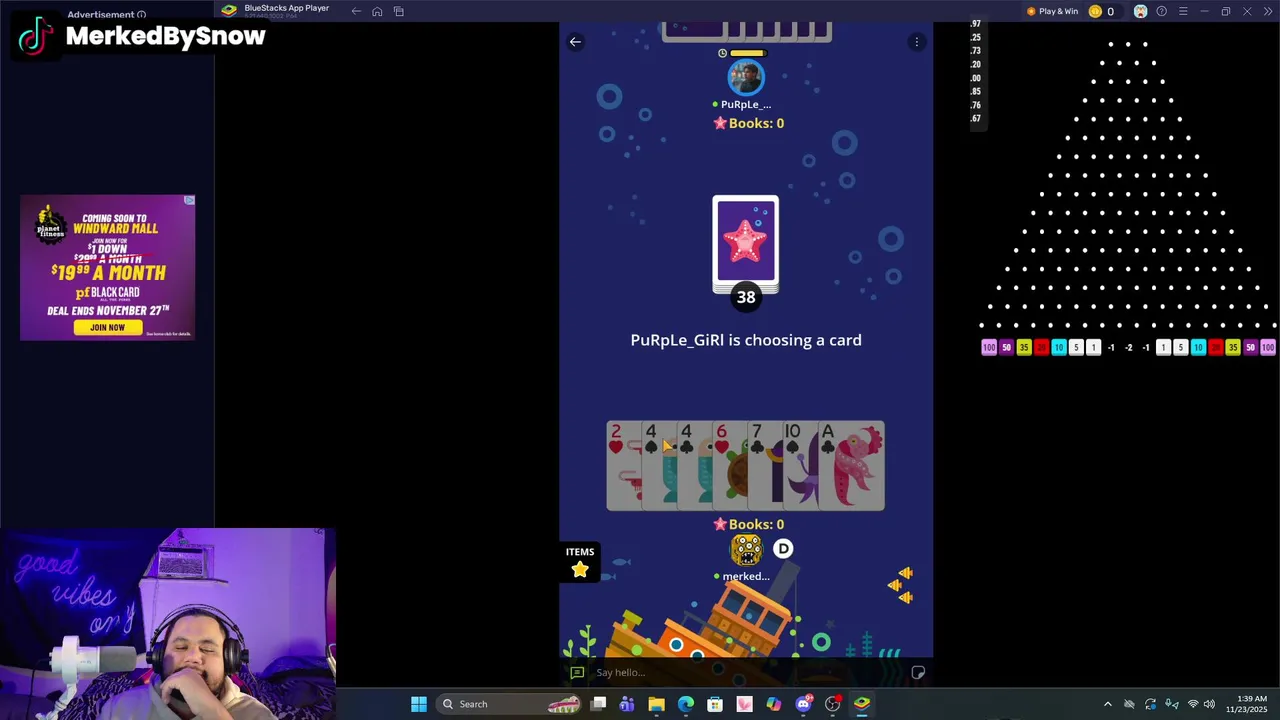1280x720 pixels.
Task: Open Discord from taskbar
Action: (803, 704)
